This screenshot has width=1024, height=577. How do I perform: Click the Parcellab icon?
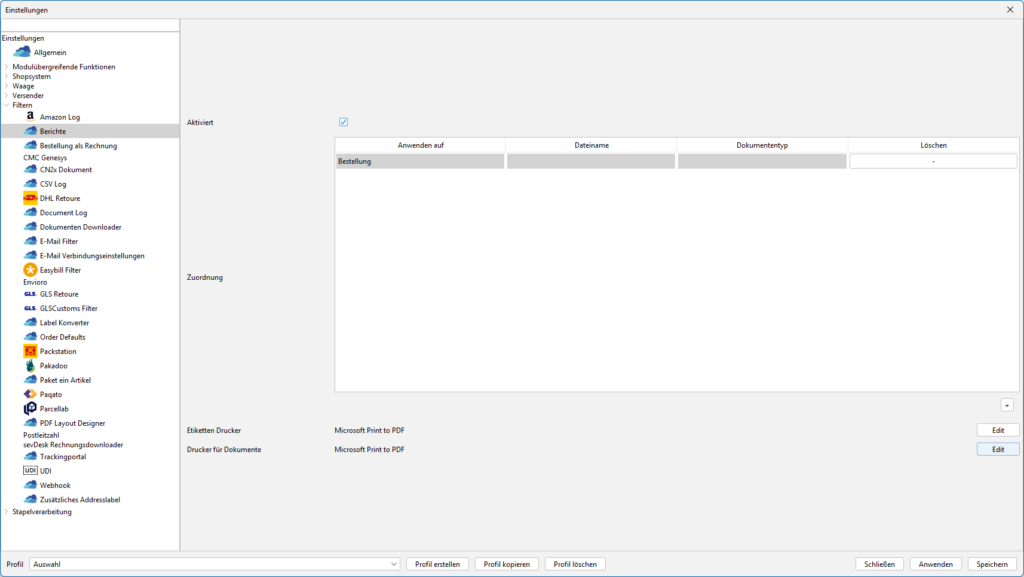[30, 408]
